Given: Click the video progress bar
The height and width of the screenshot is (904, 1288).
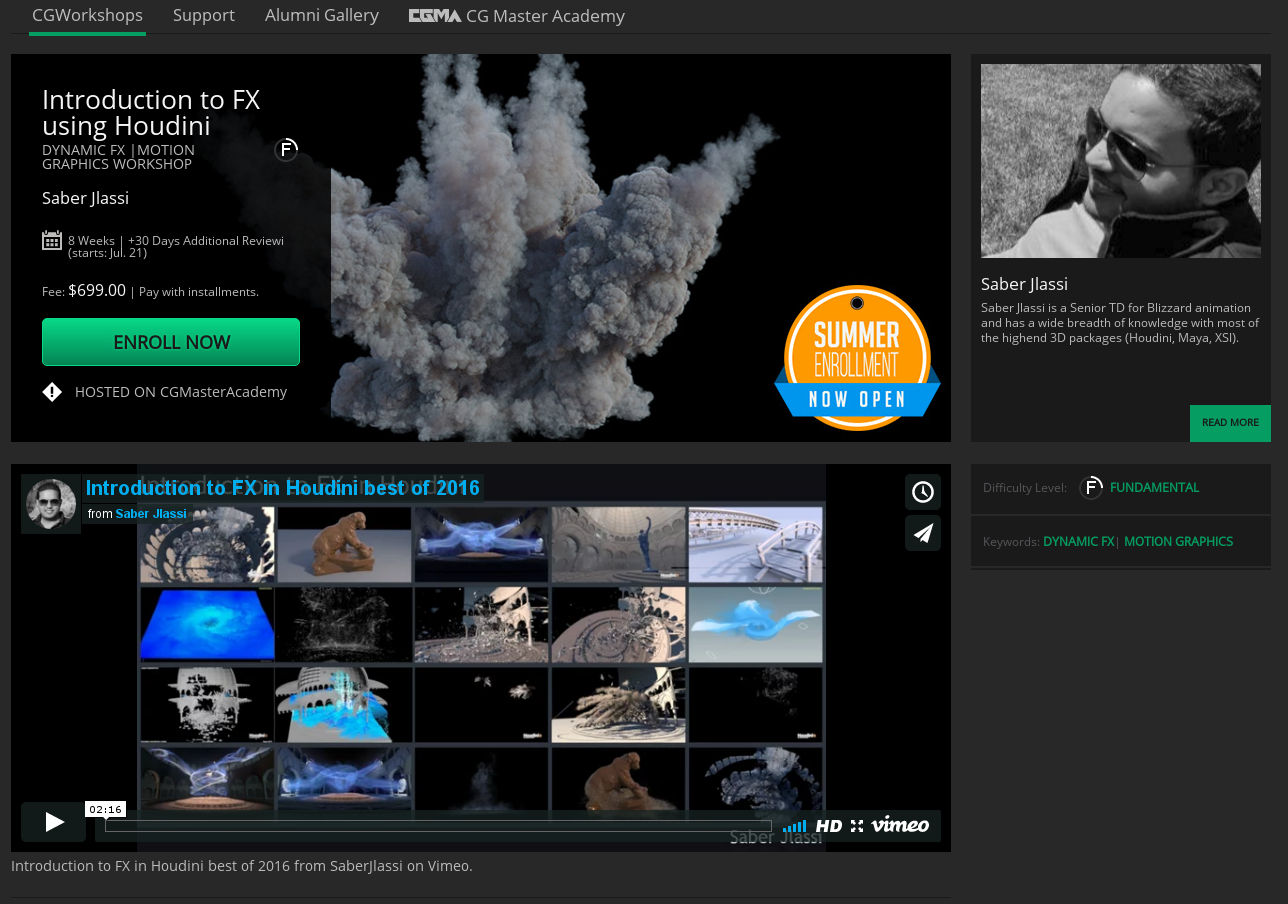Looking at the screenshot, I should coord(438,826).
